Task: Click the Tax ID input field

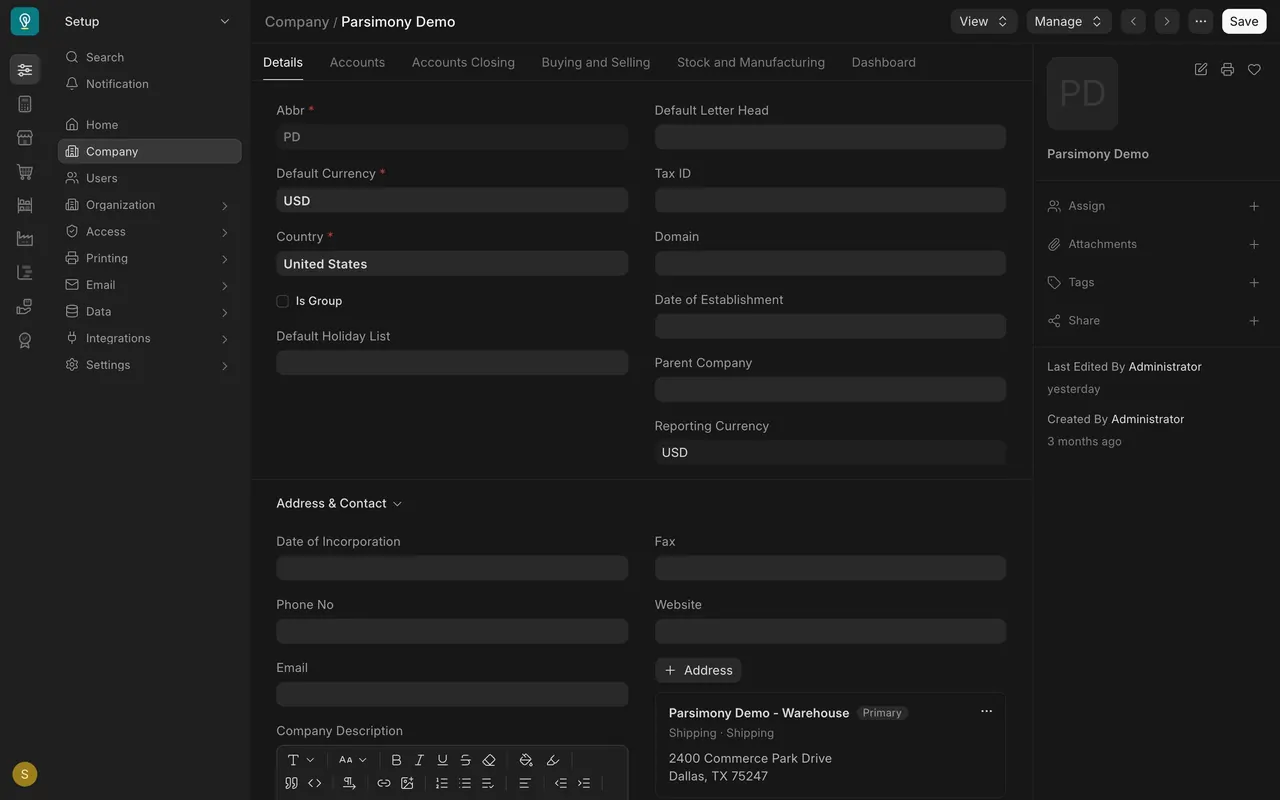Action: click(830, 200)
